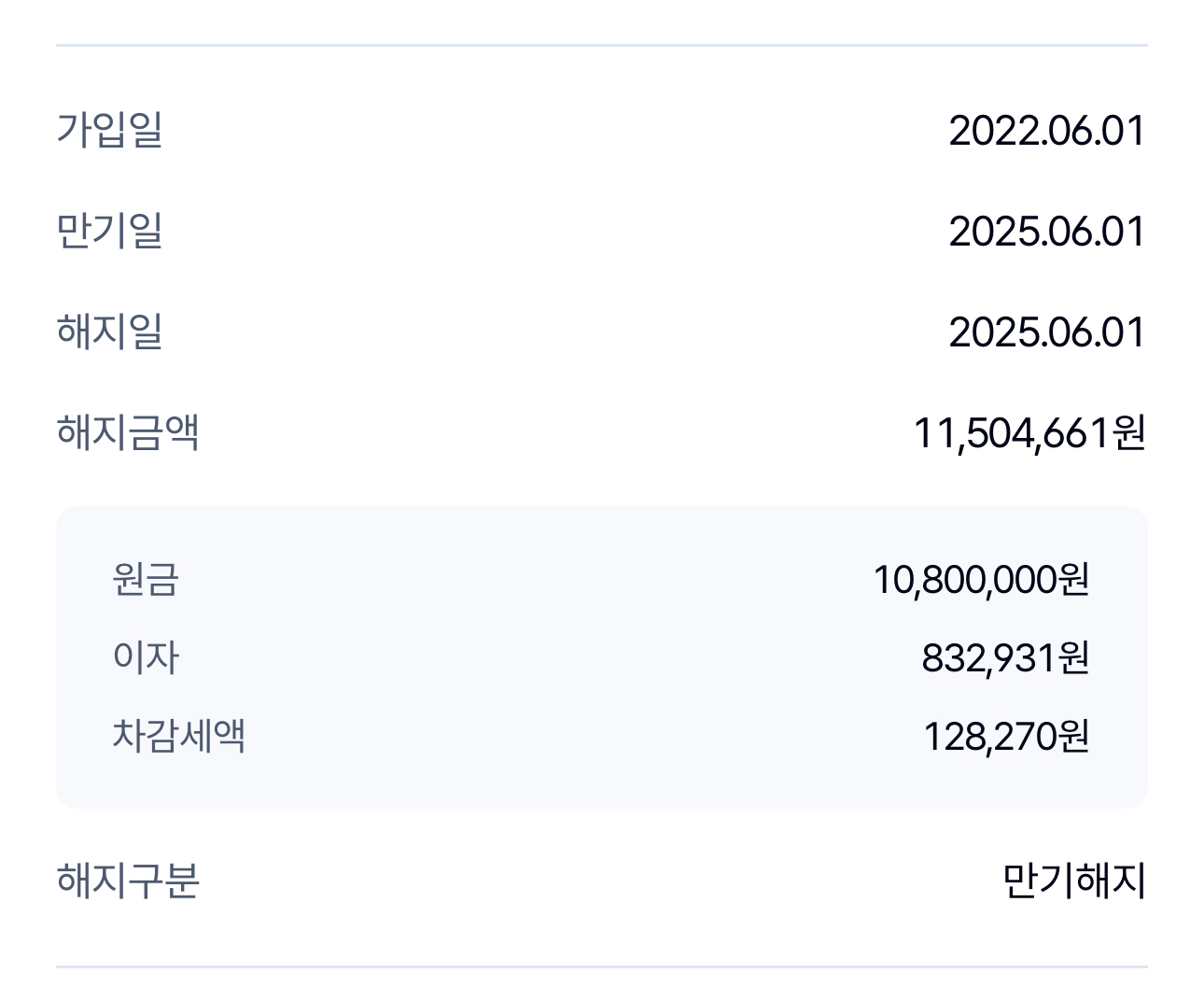Select the interest amount 832,931원
Screen dimensions: 1204x987
(1005, 658)
